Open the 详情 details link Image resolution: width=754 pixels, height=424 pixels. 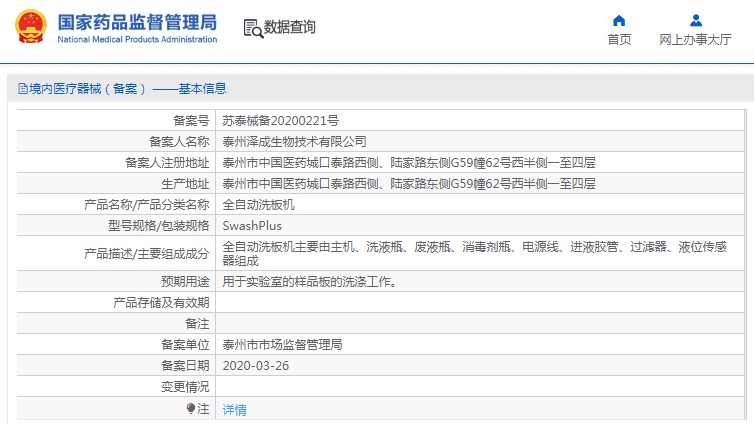tap(235, 410)
